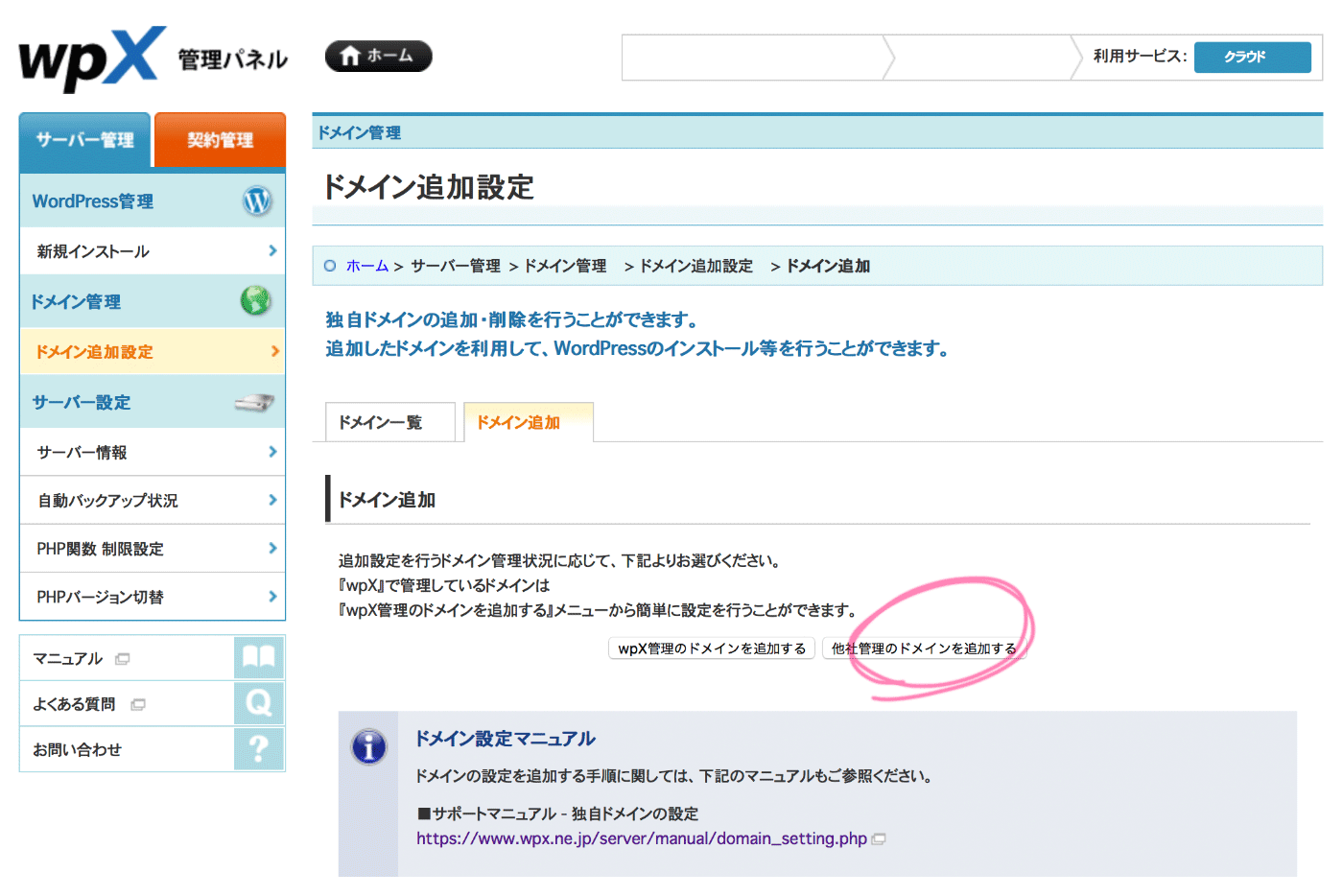This screenshot has width=1343, height=896.
Task: Open よくある質問 link in sidebar
Action: coord(74,704)
